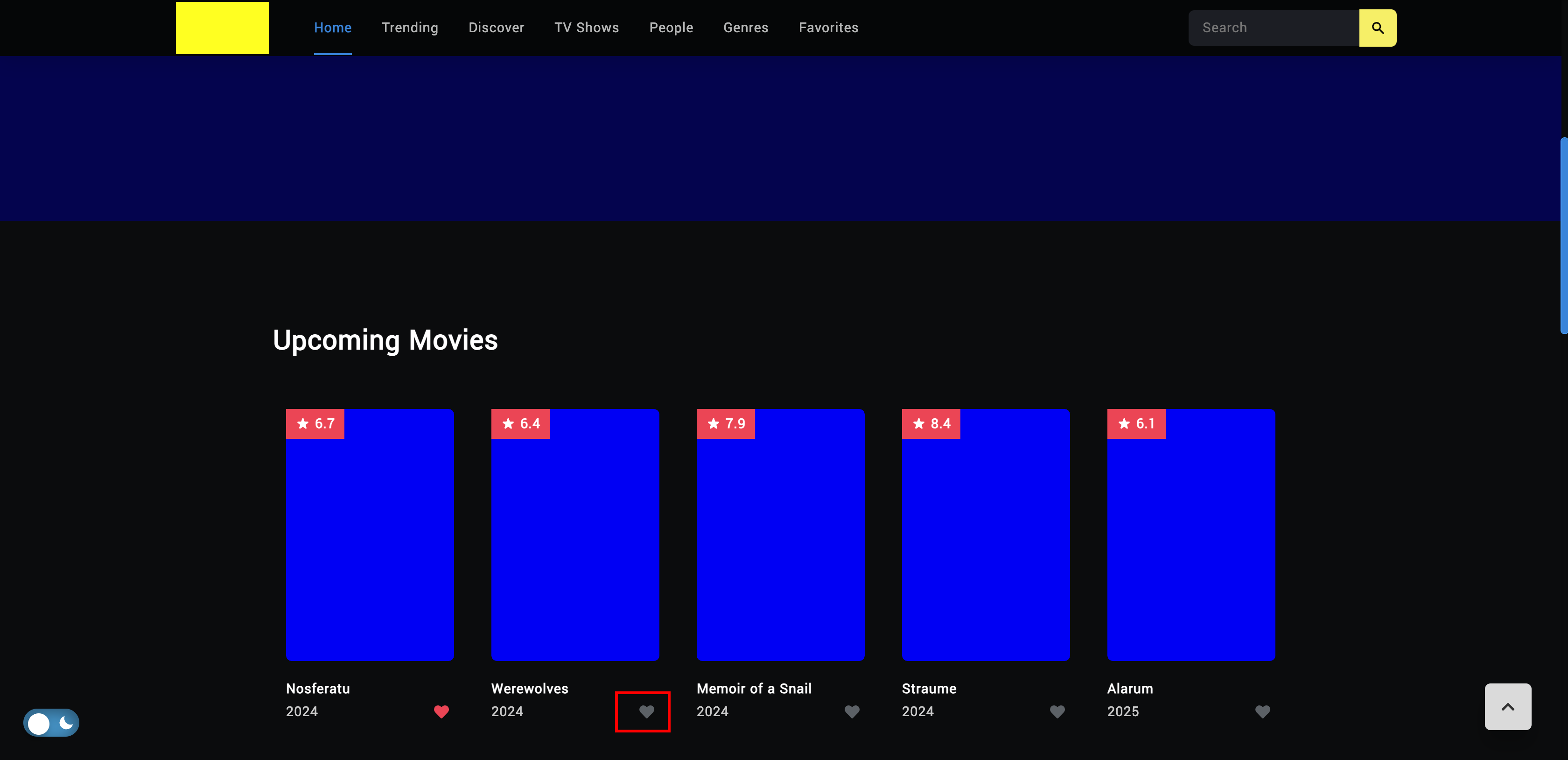
Task: Click the Straume movie poster
Action: pos(986,535)
